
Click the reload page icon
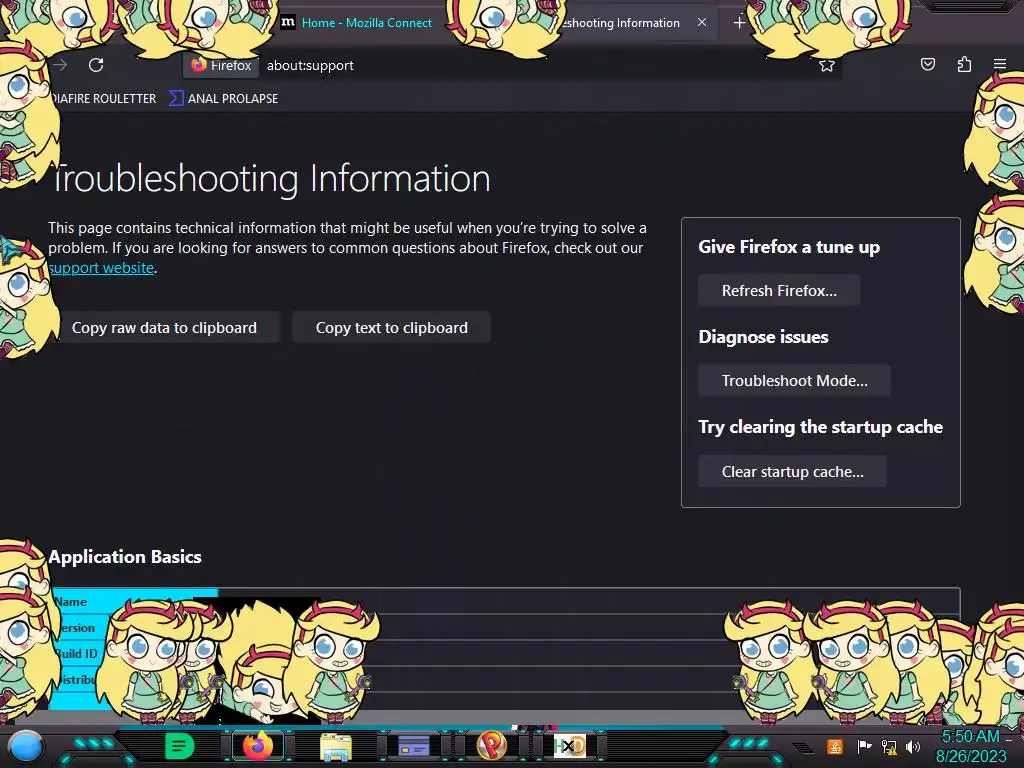click(96, 65)
